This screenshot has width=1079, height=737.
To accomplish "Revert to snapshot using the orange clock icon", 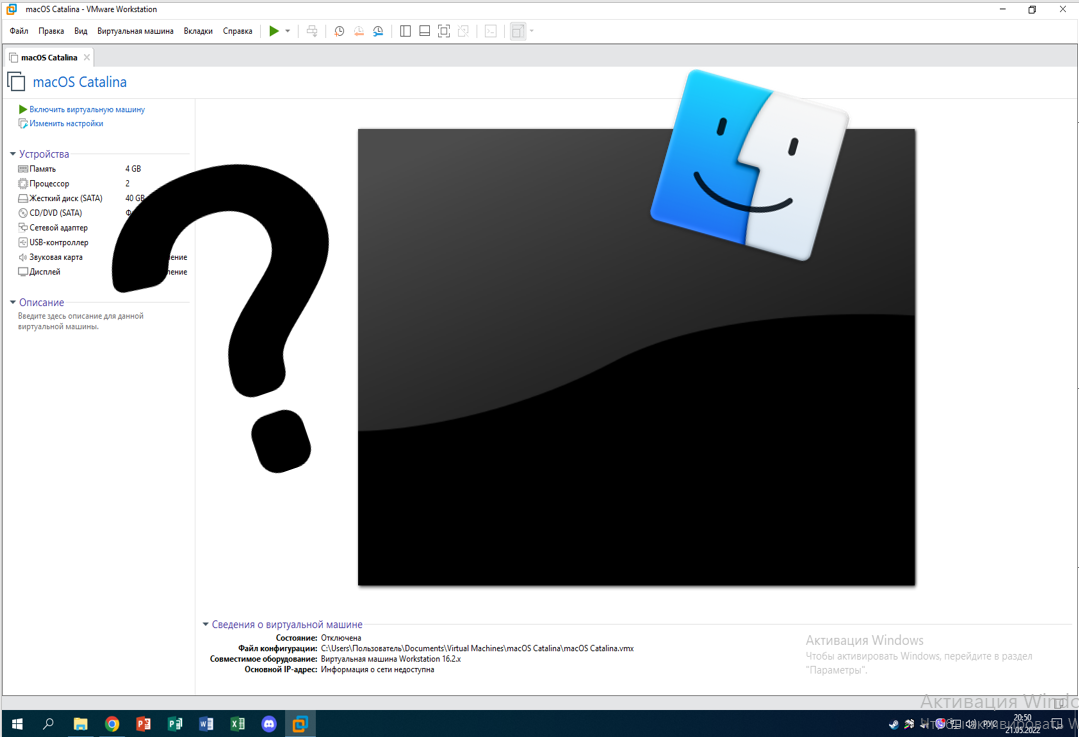I will [x=359, y=31].
